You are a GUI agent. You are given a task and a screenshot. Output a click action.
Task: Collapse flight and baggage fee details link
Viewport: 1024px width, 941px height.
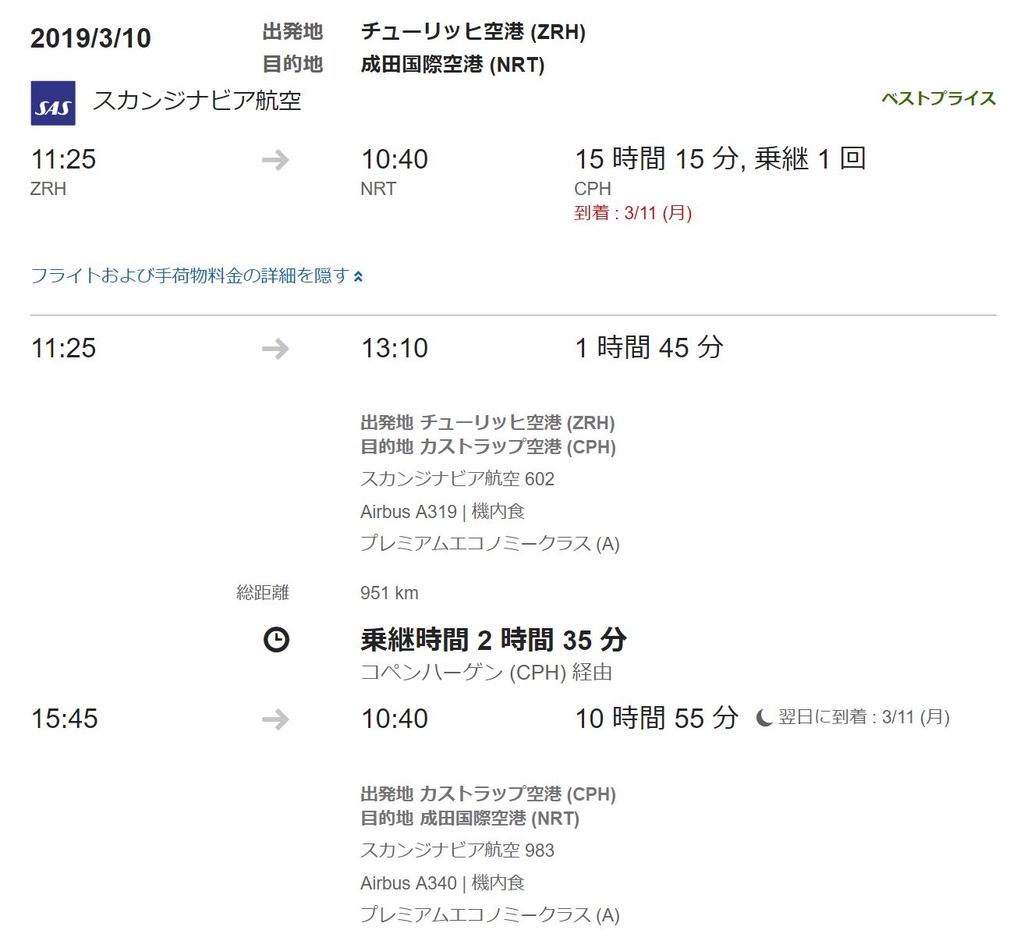(x=197, y=276)
